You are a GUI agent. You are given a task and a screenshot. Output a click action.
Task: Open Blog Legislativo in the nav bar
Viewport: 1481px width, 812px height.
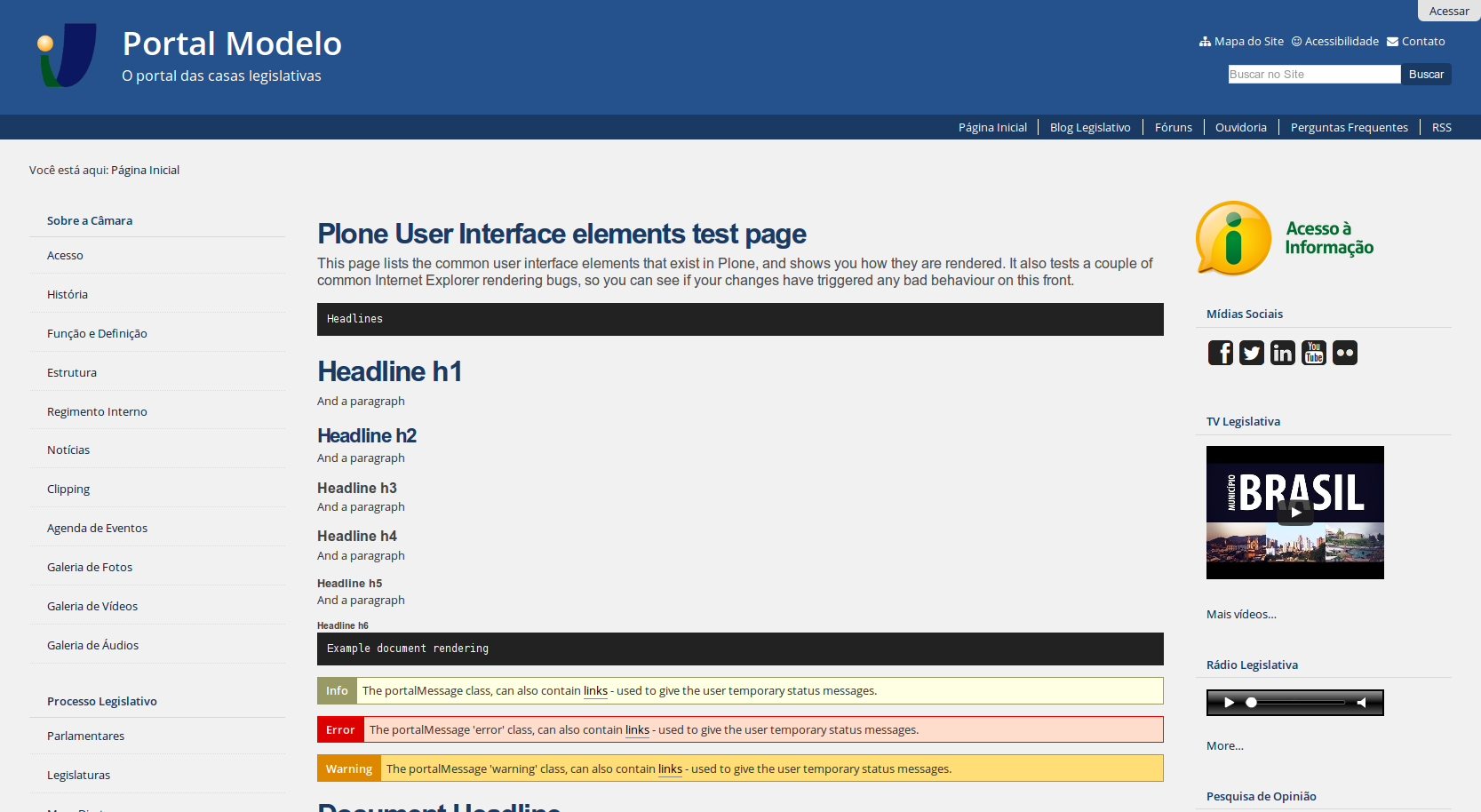pos(1090,127)
